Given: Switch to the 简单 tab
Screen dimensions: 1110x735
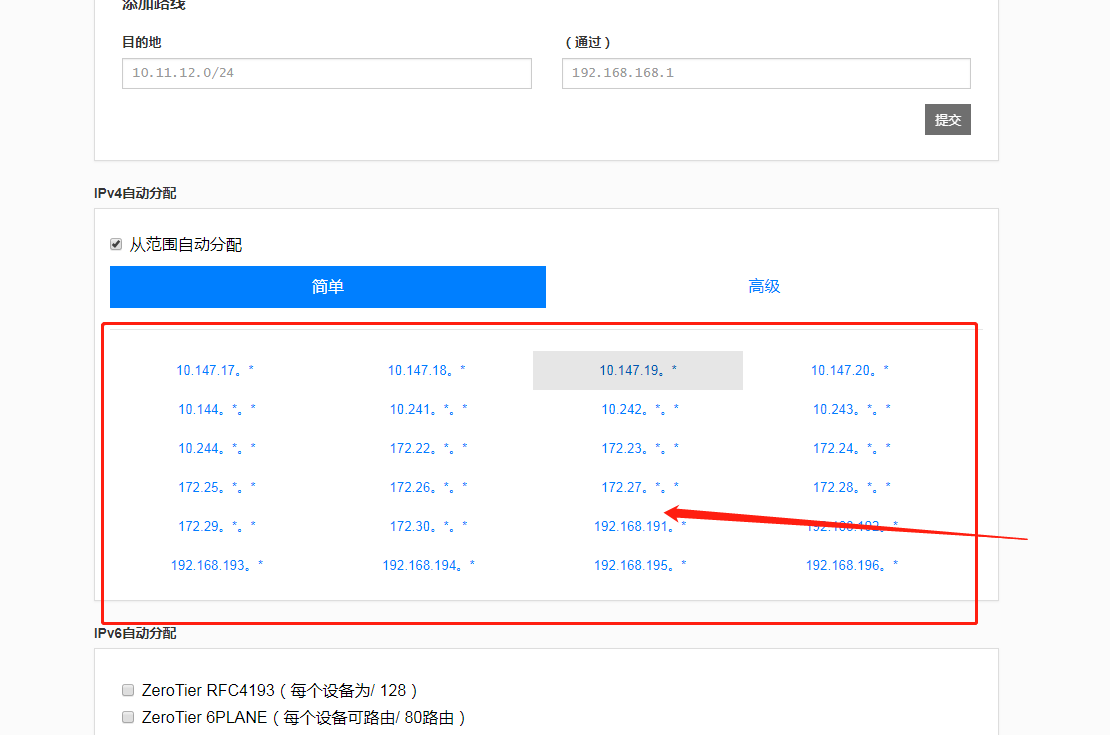Looking at the screenshot, I should click(327, 287).
